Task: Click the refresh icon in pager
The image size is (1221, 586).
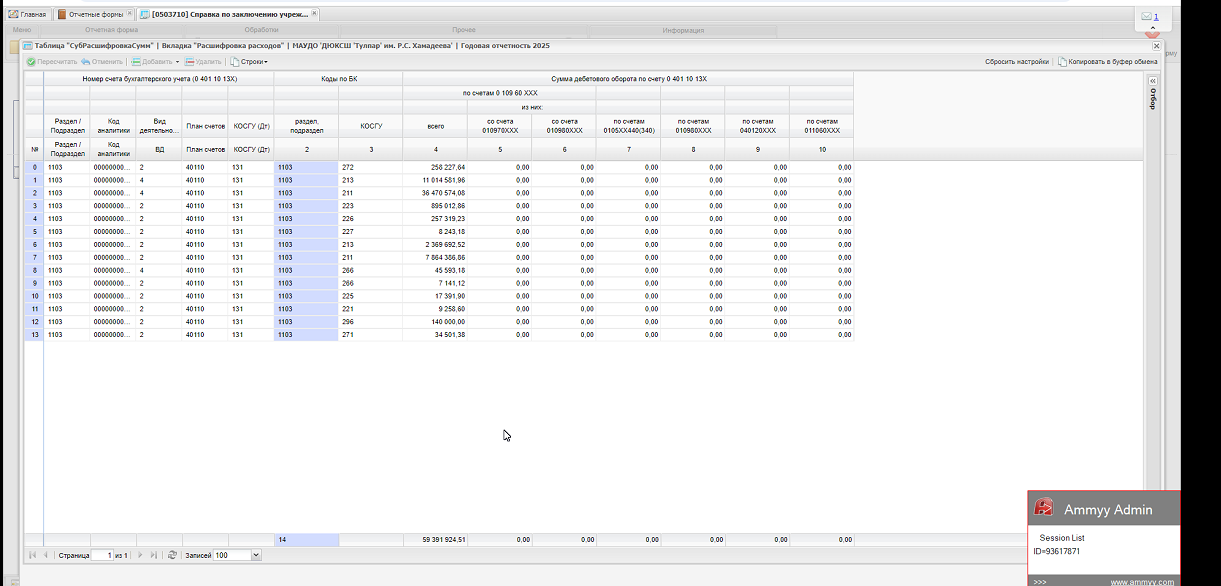Action: pyautogui.click(x=172, y=555)
